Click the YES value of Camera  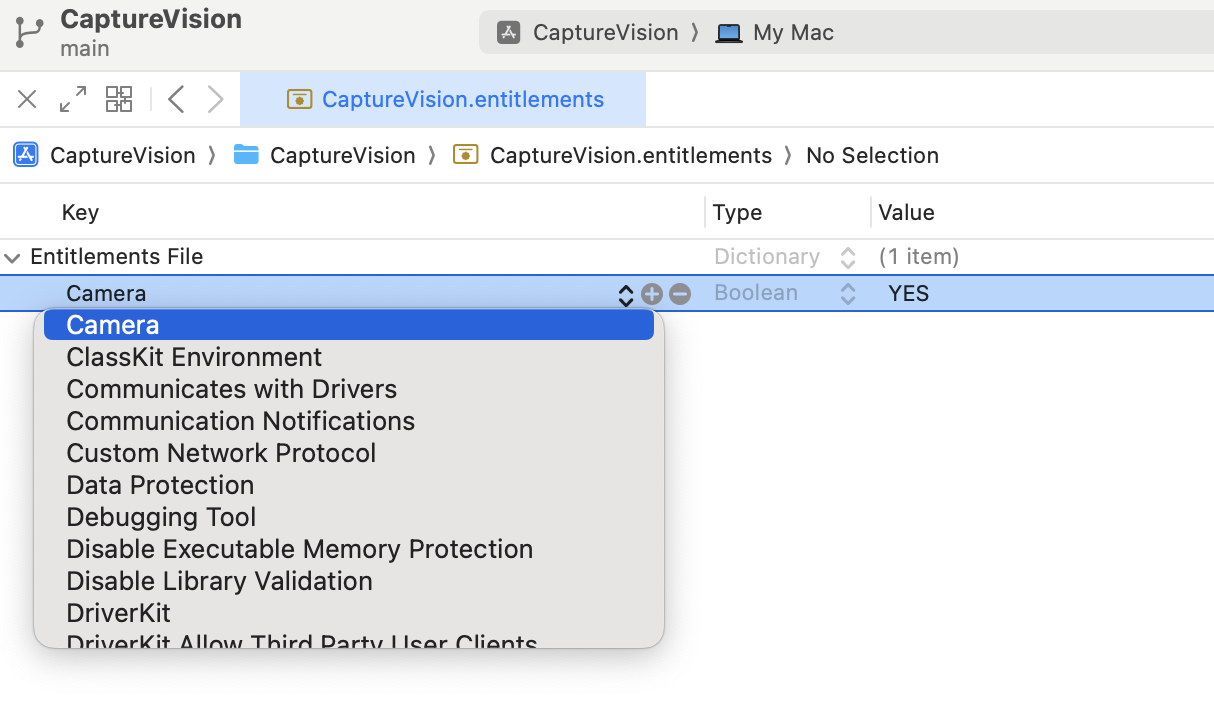[908, 294]
